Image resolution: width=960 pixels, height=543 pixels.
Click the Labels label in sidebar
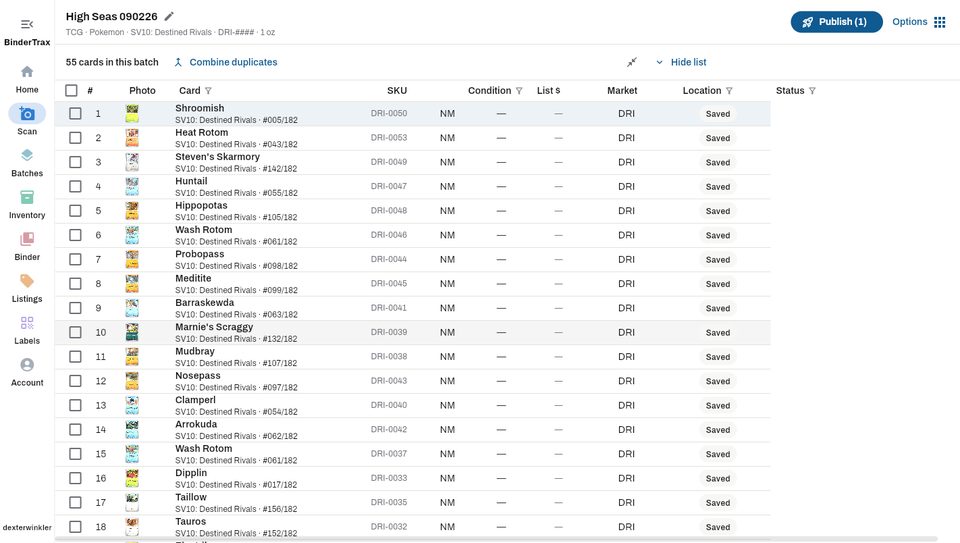pos(27,341)
